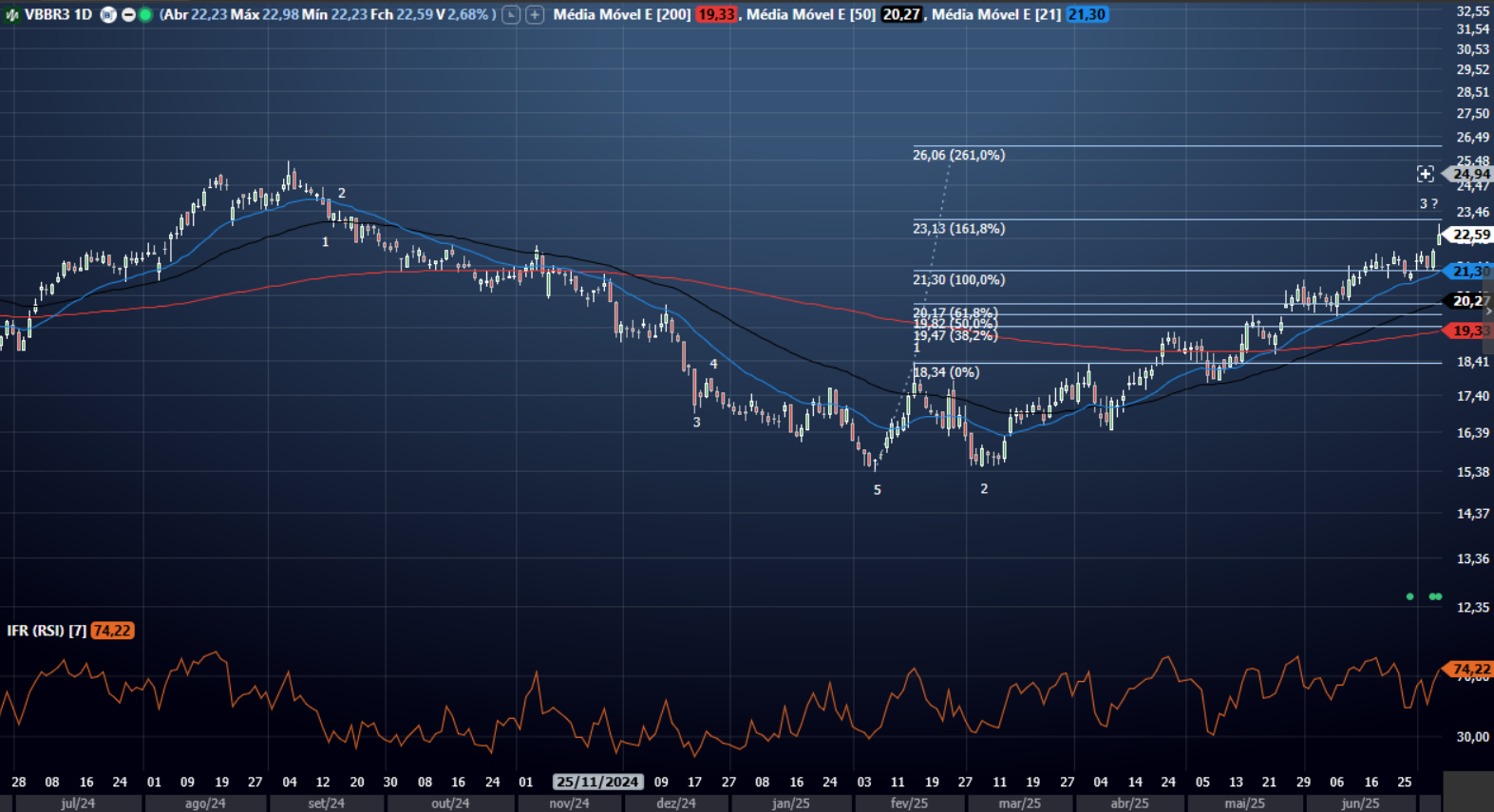Click the 25/11/2024 highlighted date marker
1494x812 pixels.
tap(597, 782)
